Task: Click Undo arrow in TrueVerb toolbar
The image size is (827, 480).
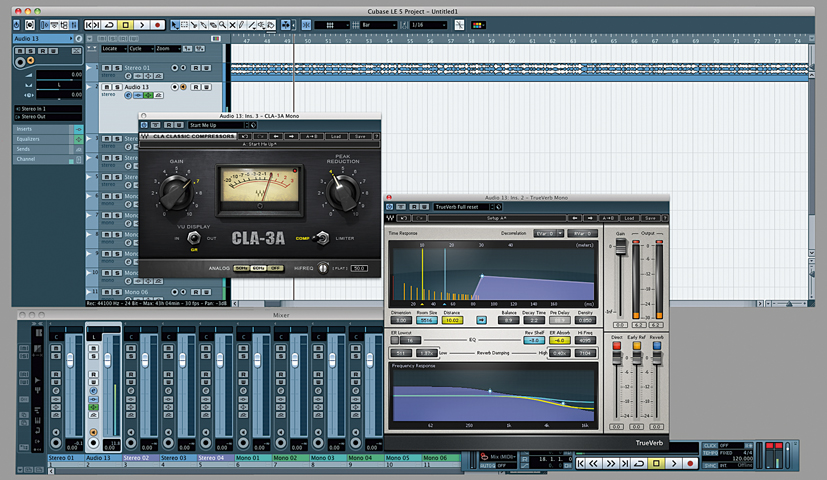Action: pyautogui.click(x=403, y=218)
